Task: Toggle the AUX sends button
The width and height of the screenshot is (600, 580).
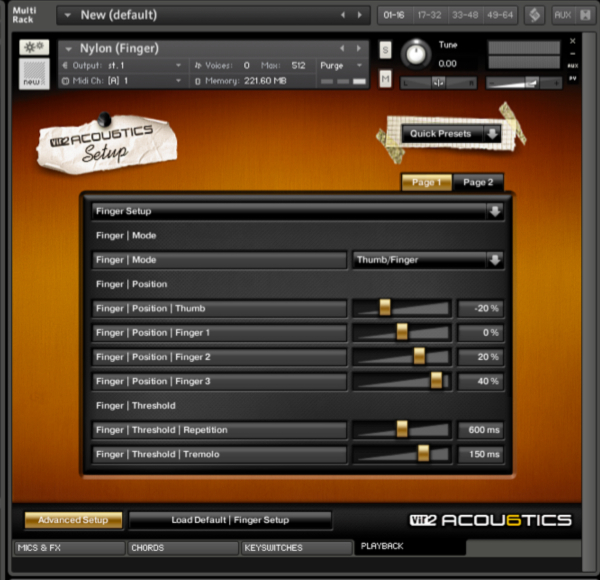Action: pyautogui.click(x=563, y=15)
